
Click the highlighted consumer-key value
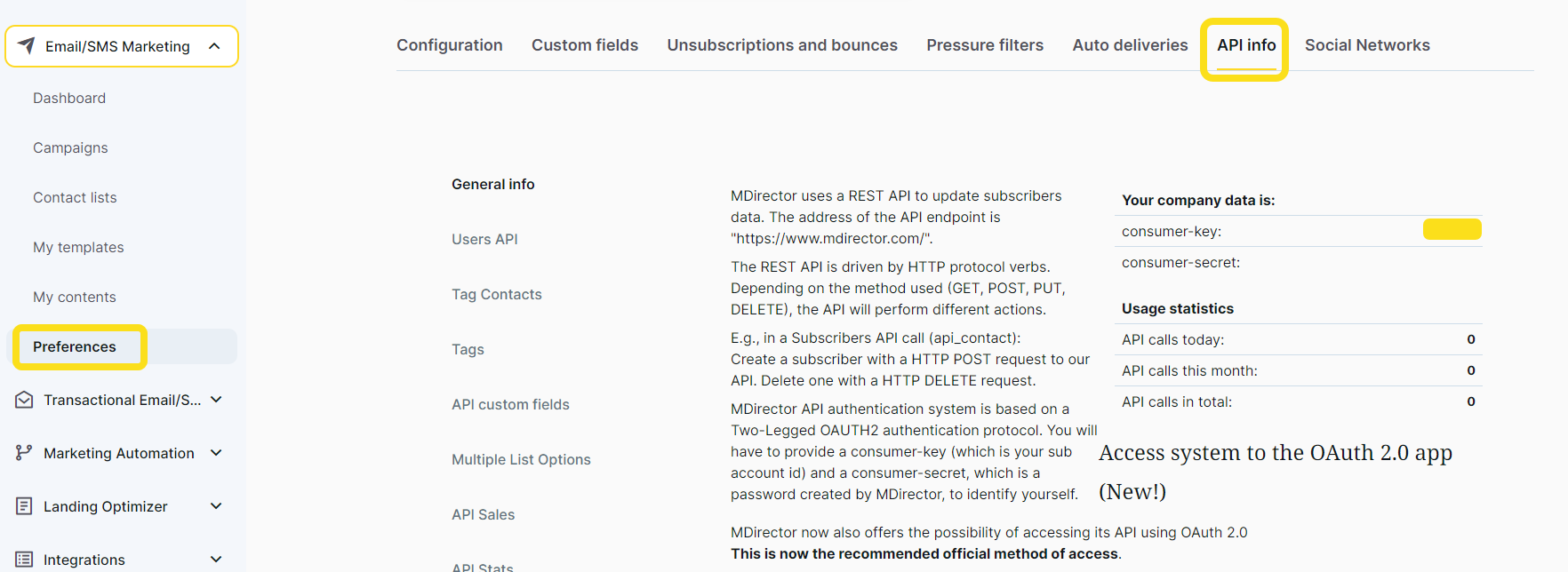[1452, 229]
